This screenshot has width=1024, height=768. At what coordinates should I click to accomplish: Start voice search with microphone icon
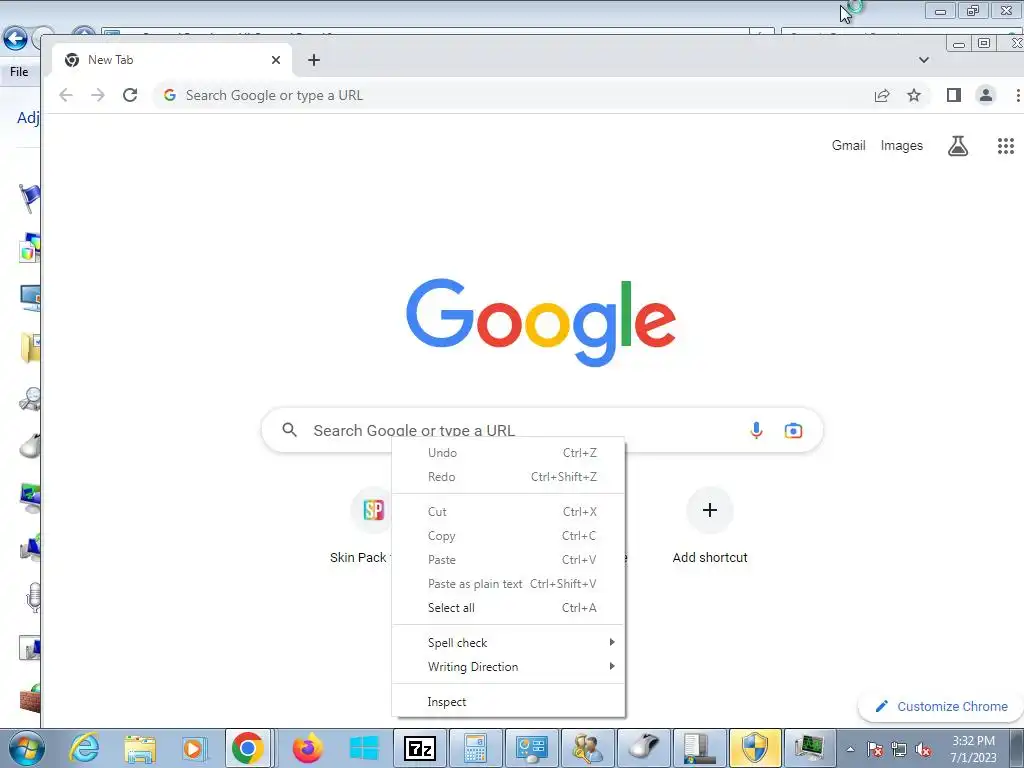point(756,430)
